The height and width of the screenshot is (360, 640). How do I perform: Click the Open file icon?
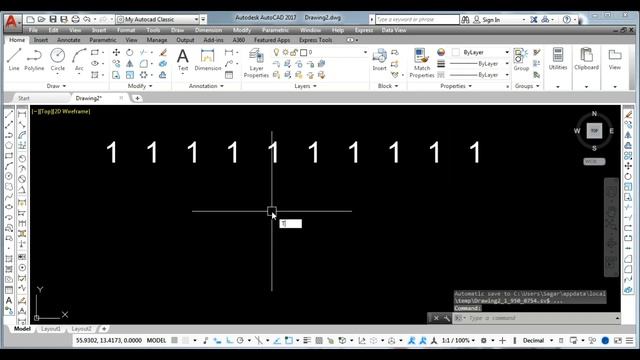41,19
